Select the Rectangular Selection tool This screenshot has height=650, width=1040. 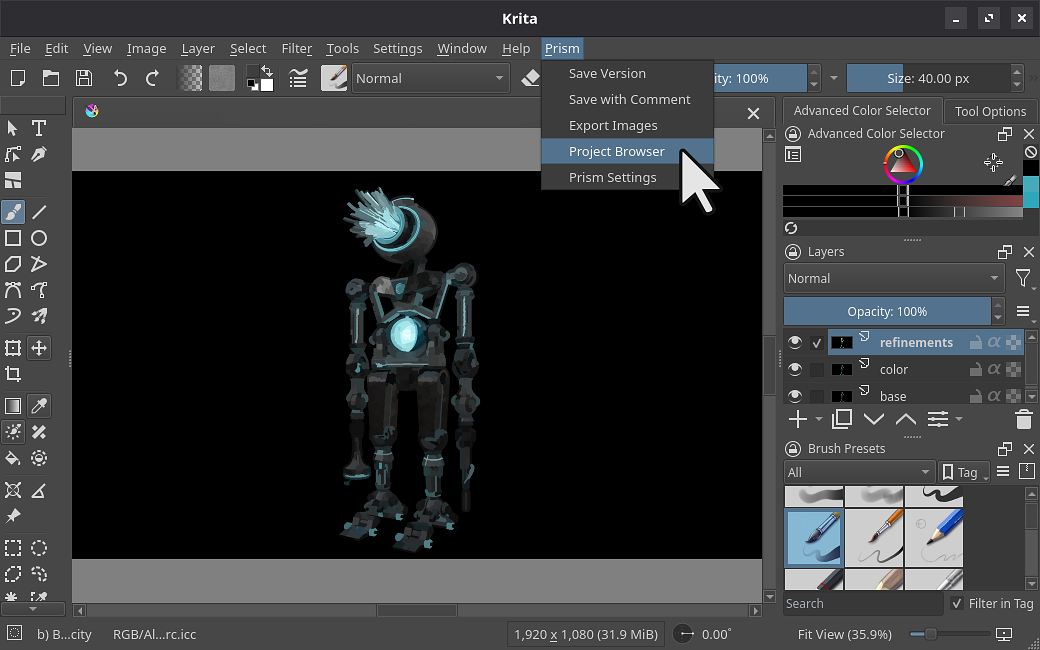pyautogui.click(x=13, y=548)
